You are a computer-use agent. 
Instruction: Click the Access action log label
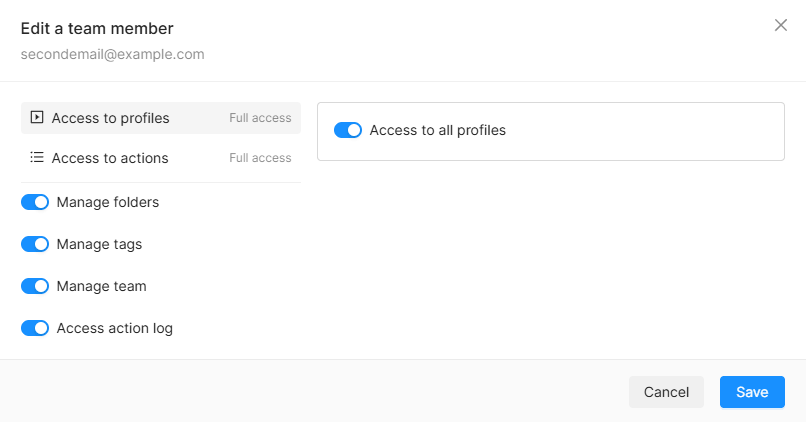click(x=115, y=328)
